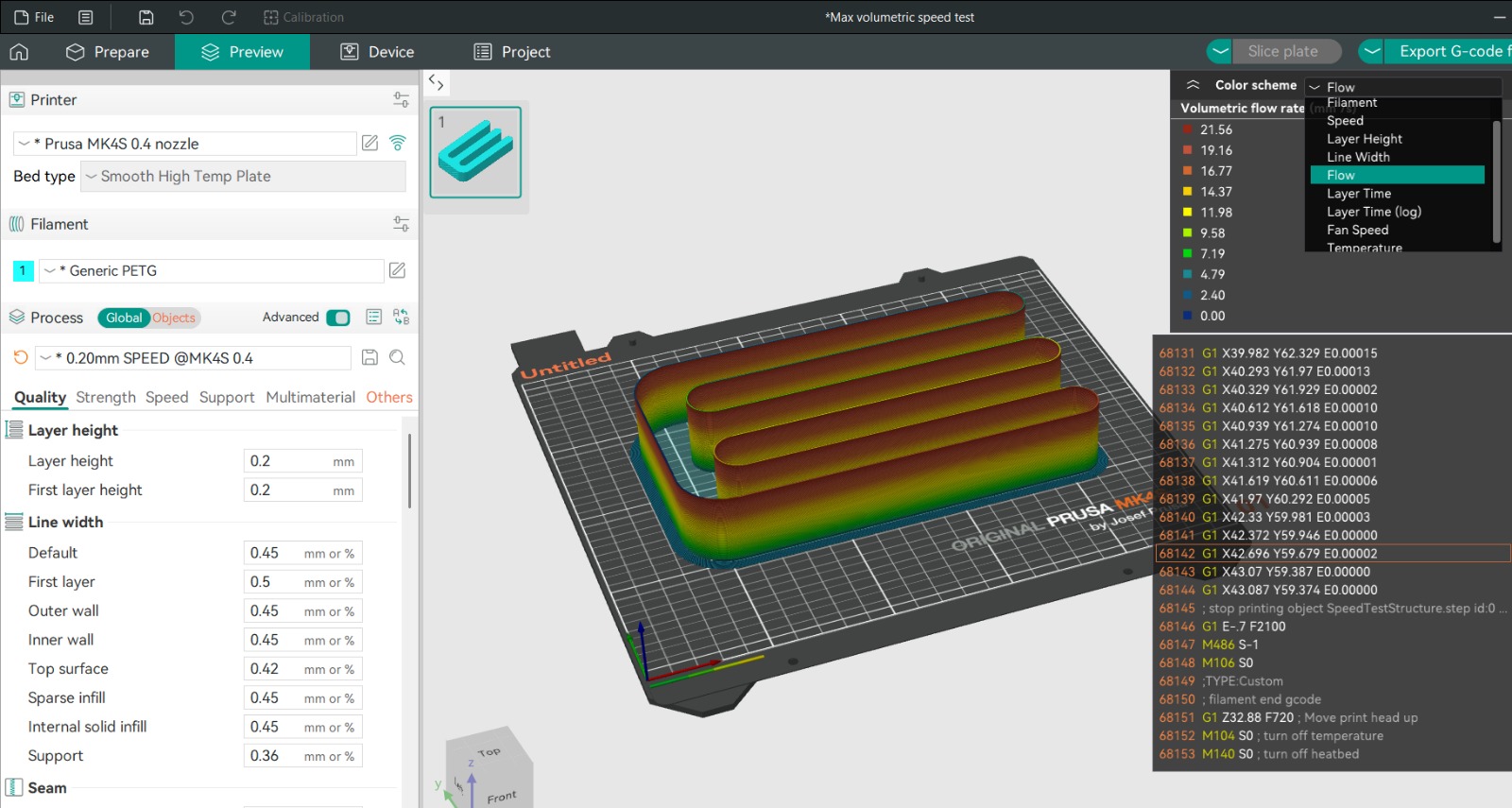Open the Generic PETG filament dropdown

(x=211, y=270)
